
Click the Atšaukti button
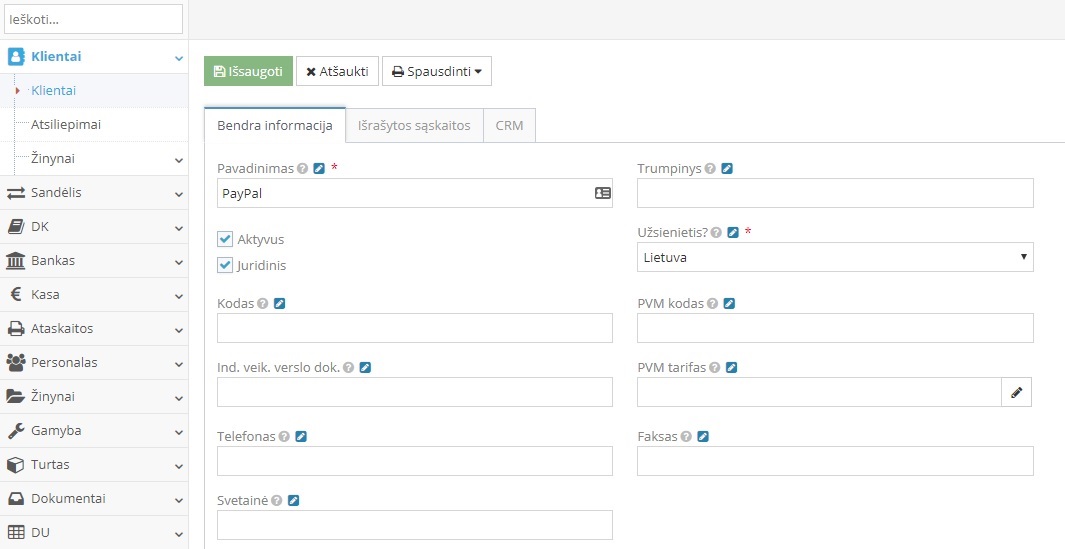coord(337,72)
